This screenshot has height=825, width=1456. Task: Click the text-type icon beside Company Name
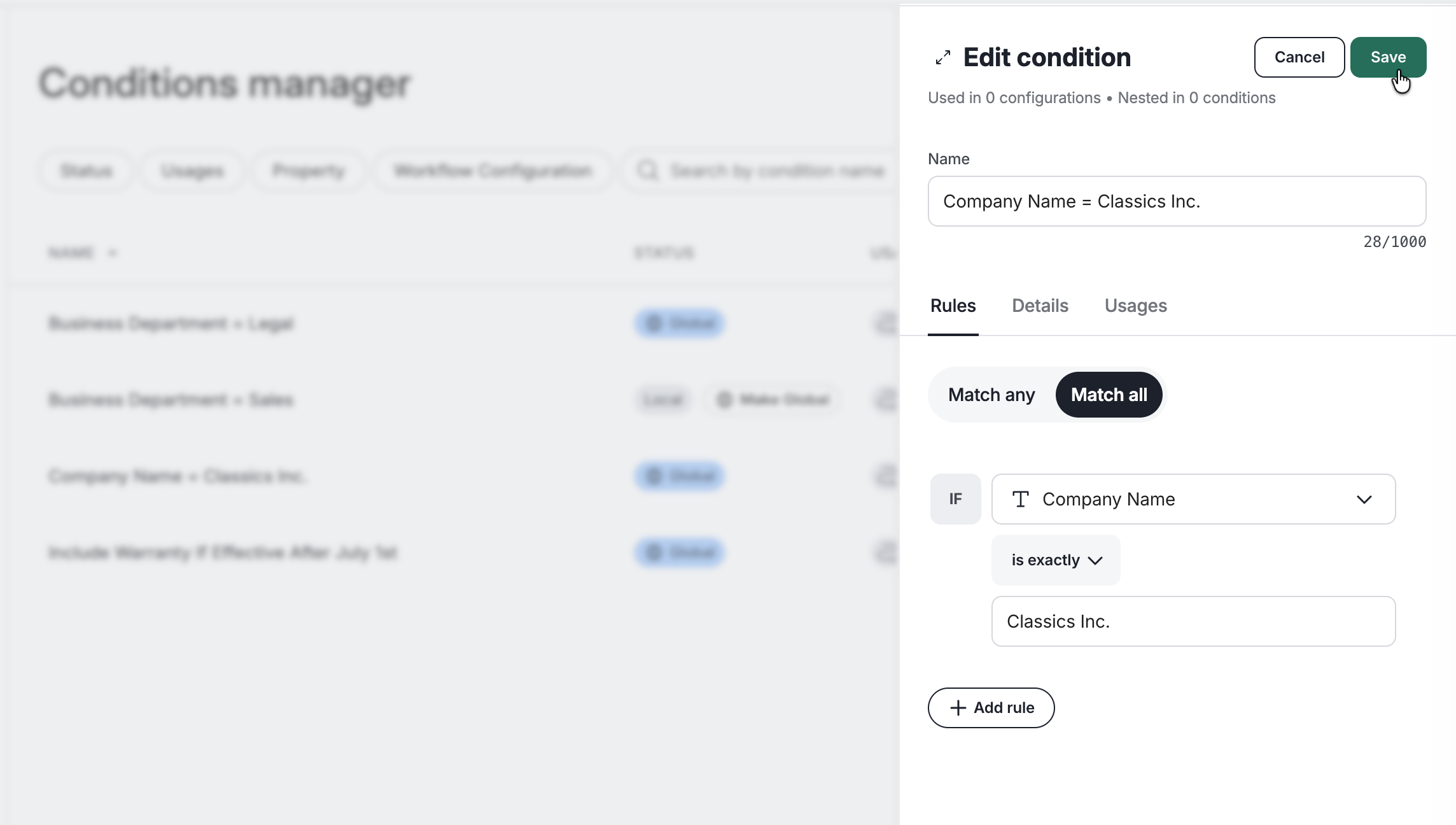1021,499
